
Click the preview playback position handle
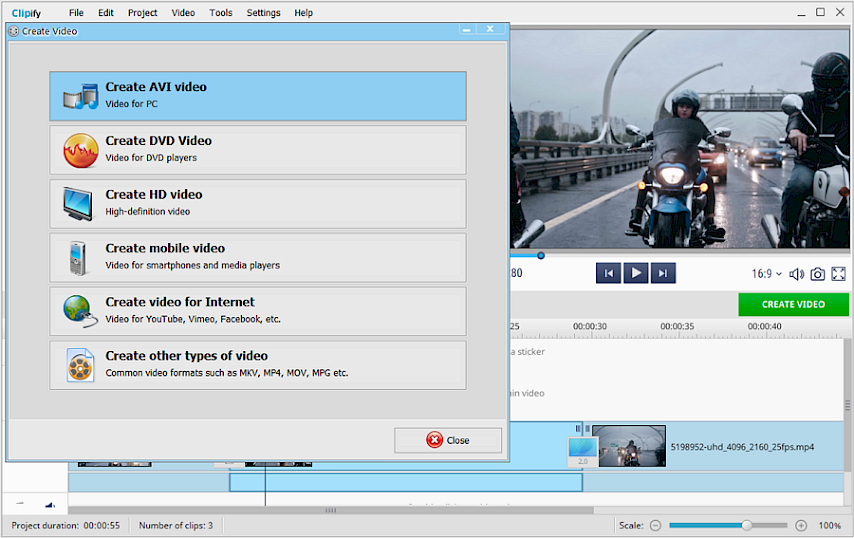point(541,255)
